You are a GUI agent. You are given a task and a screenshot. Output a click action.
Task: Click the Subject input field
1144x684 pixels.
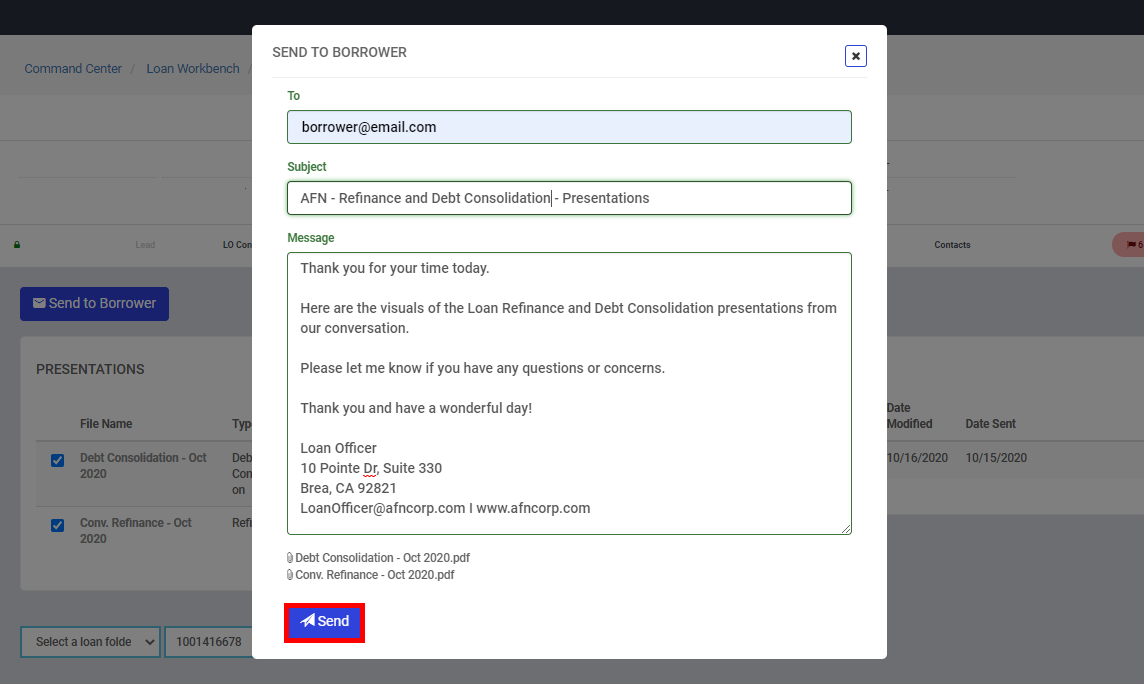point(569,198)
